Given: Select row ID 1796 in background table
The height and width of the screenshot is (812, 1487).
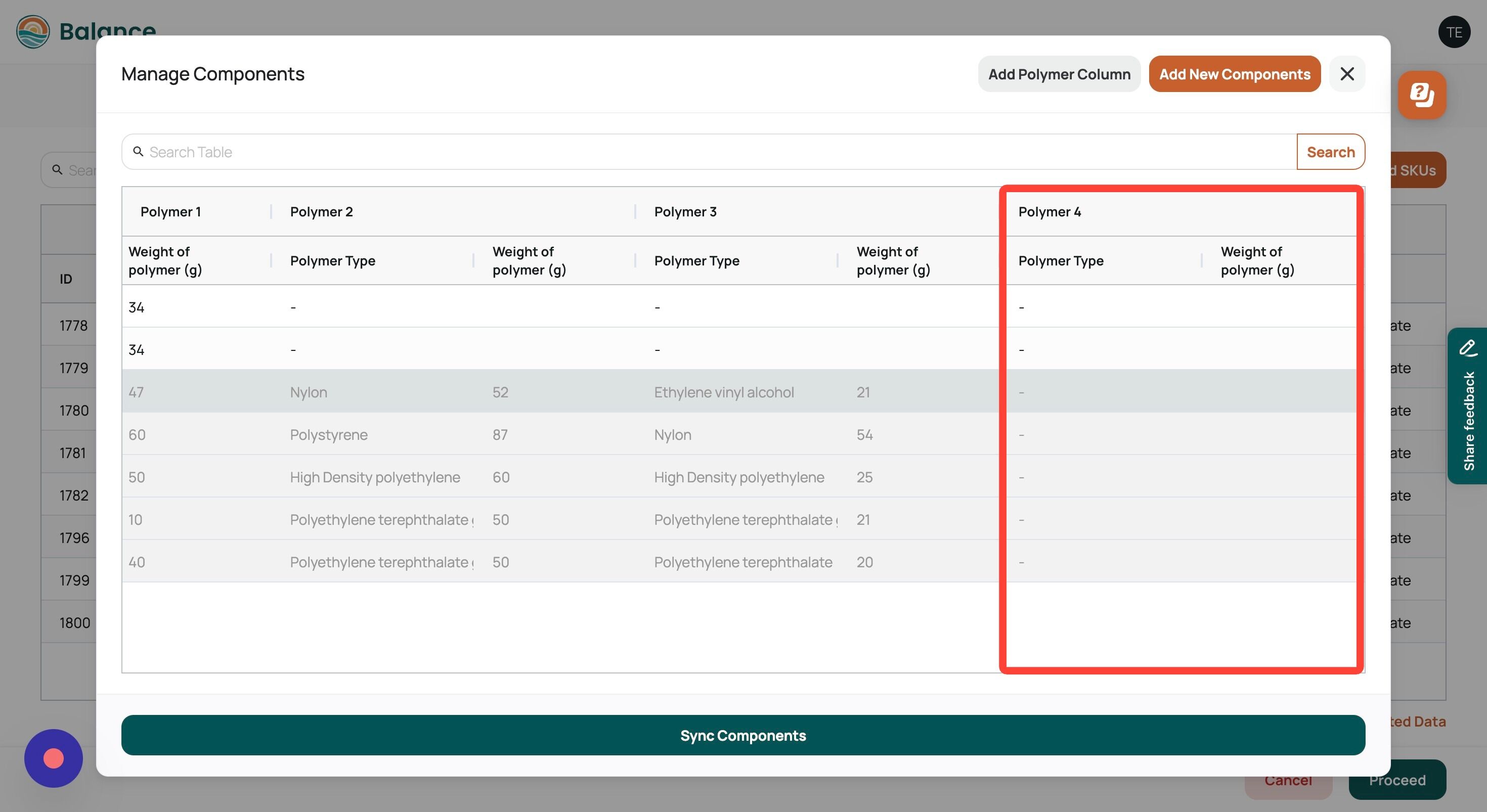Looking at the screenshot, I should pyautogui.click(x=74, y=538).
